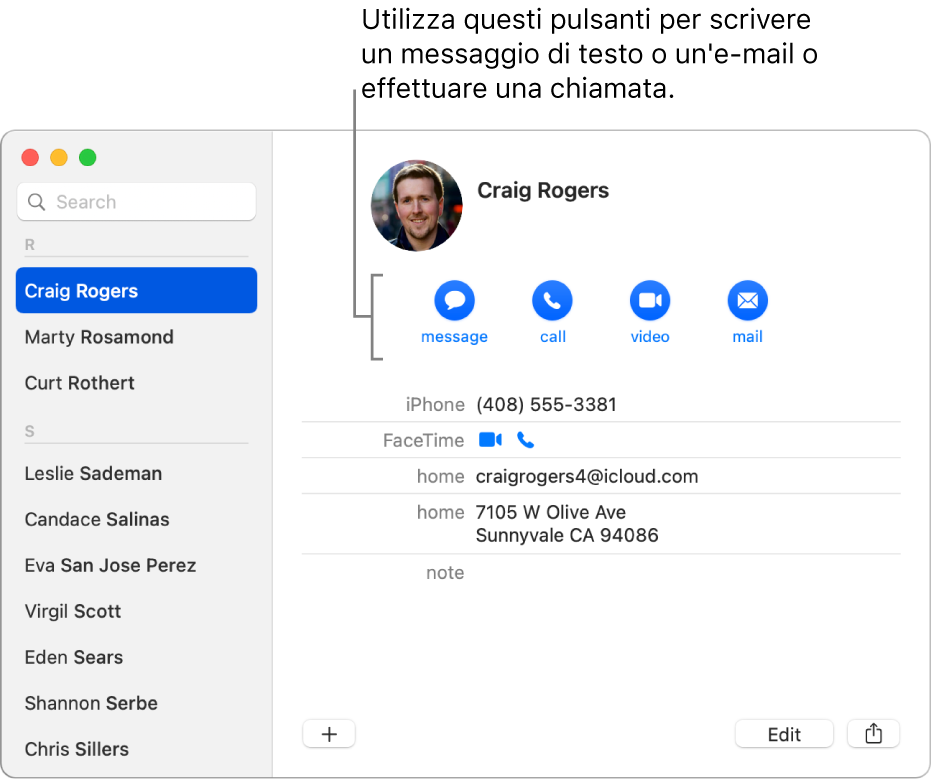
Task: Minimize the window with yellow button
Action: 59,157
